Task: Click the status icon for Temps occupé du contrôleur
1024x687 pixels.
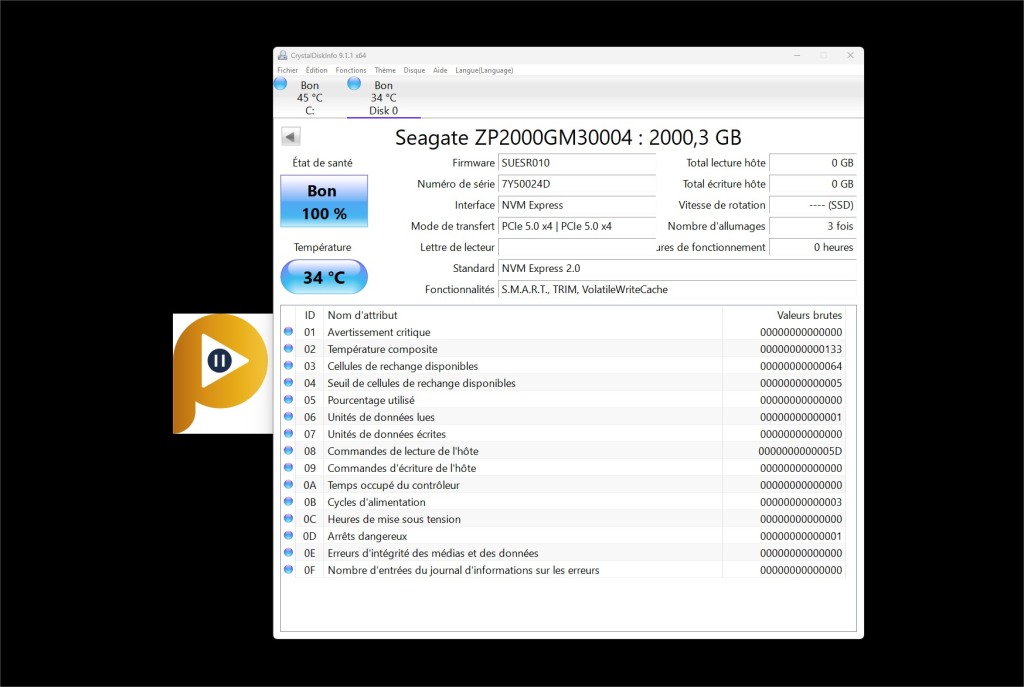Action: click(289, 485)
